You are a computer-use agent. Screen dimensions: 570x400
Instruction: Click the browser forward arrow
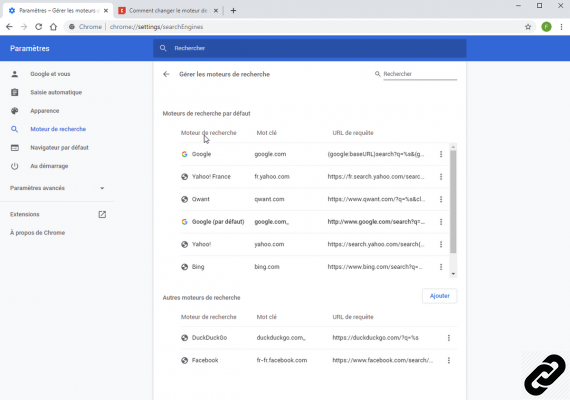[x=24, y=27]
